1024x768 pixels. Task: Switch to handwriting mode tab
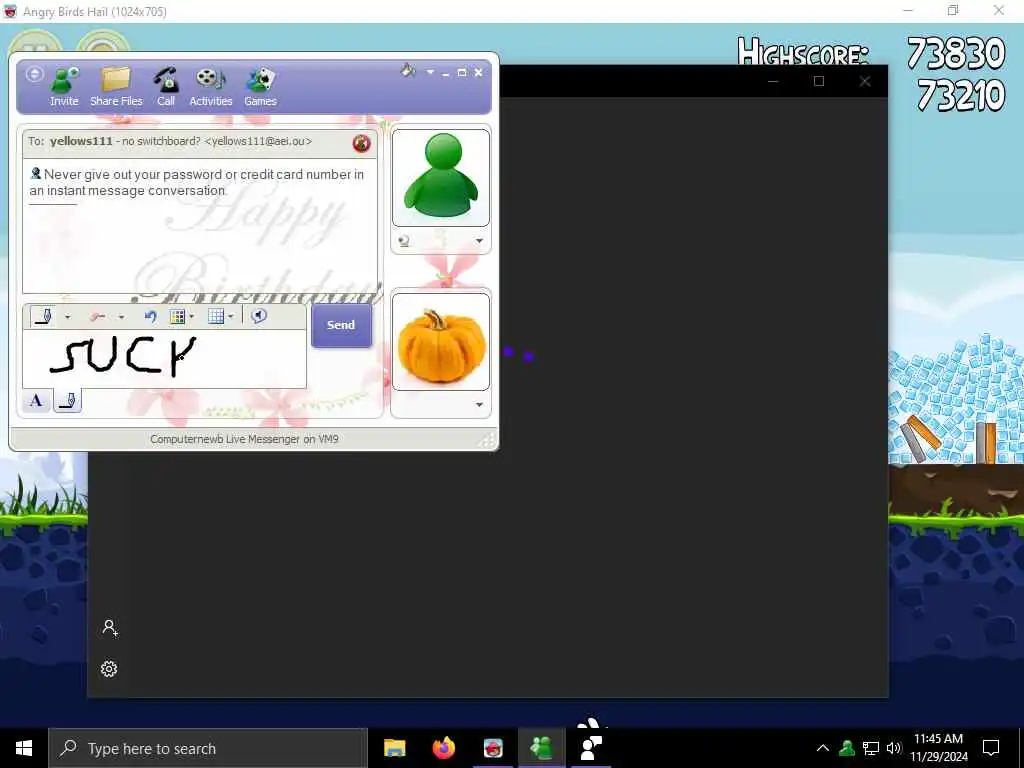(67, 400)
